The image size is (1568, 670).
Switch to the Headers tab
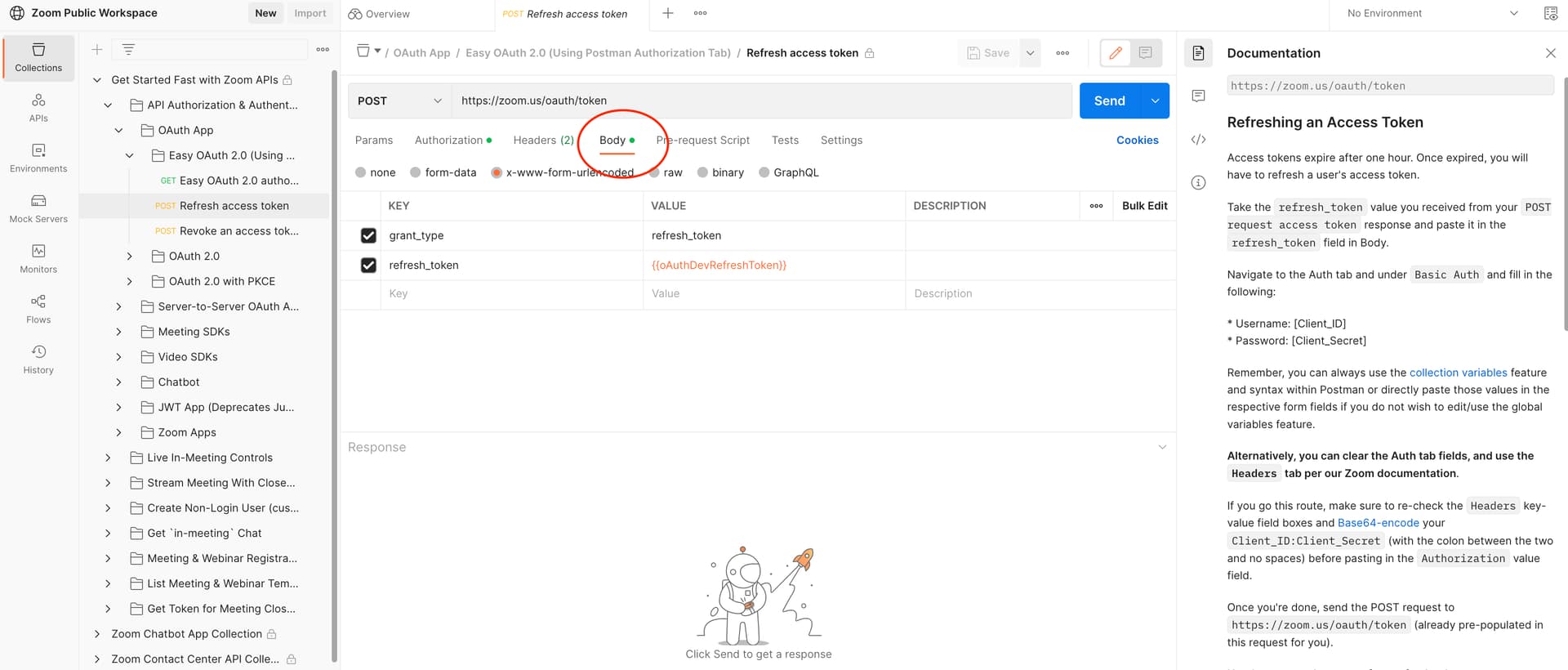(x=544, y=141)
